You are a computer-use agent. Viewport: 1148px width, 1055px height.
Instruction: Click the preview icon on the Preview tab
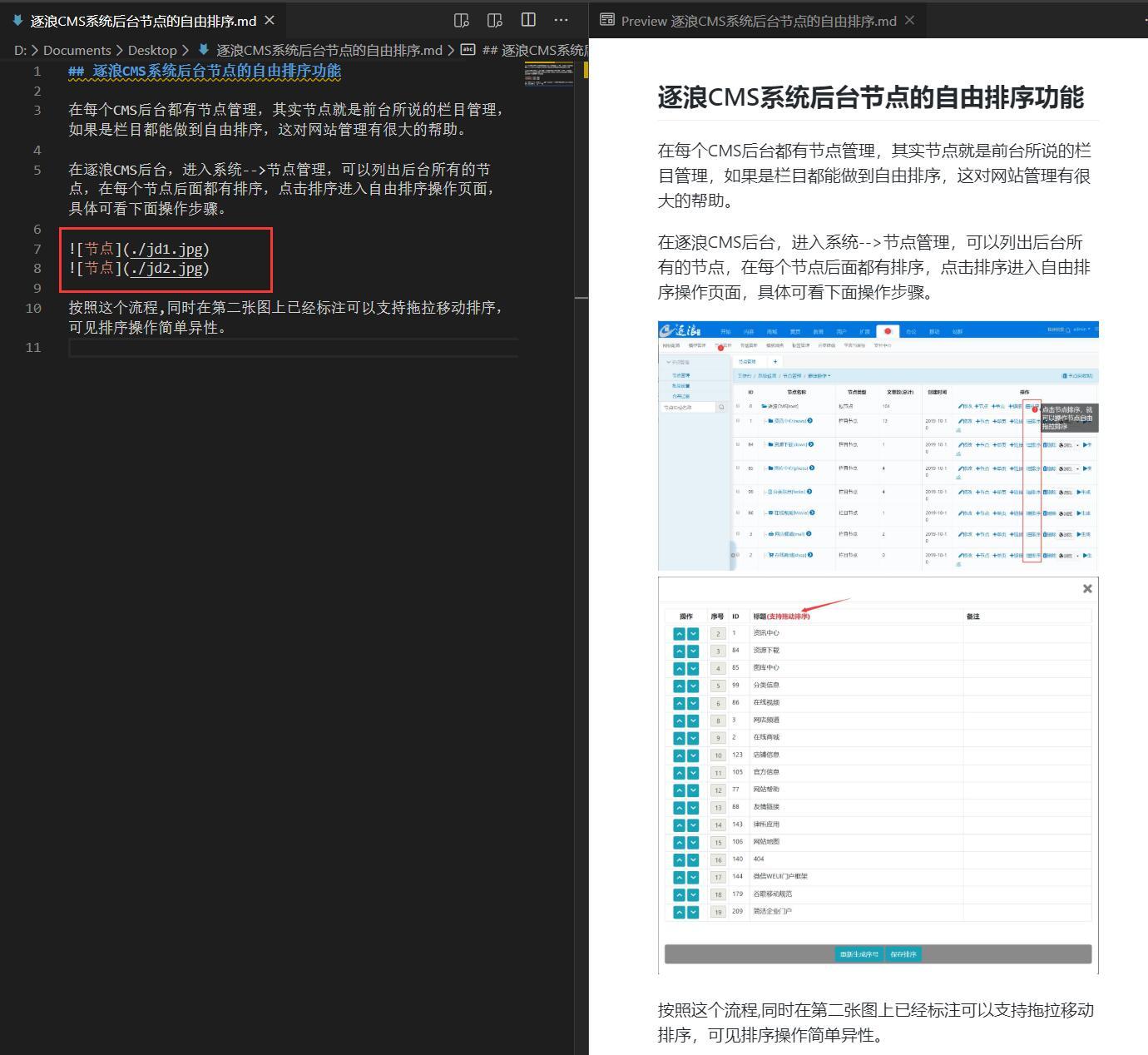point(606,20)
